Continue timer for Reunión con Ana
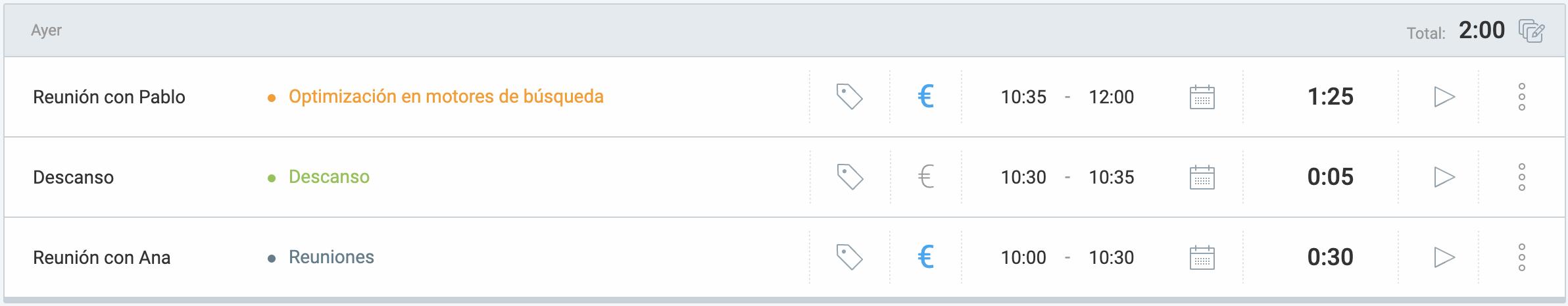 click(x=1444, y=257)
